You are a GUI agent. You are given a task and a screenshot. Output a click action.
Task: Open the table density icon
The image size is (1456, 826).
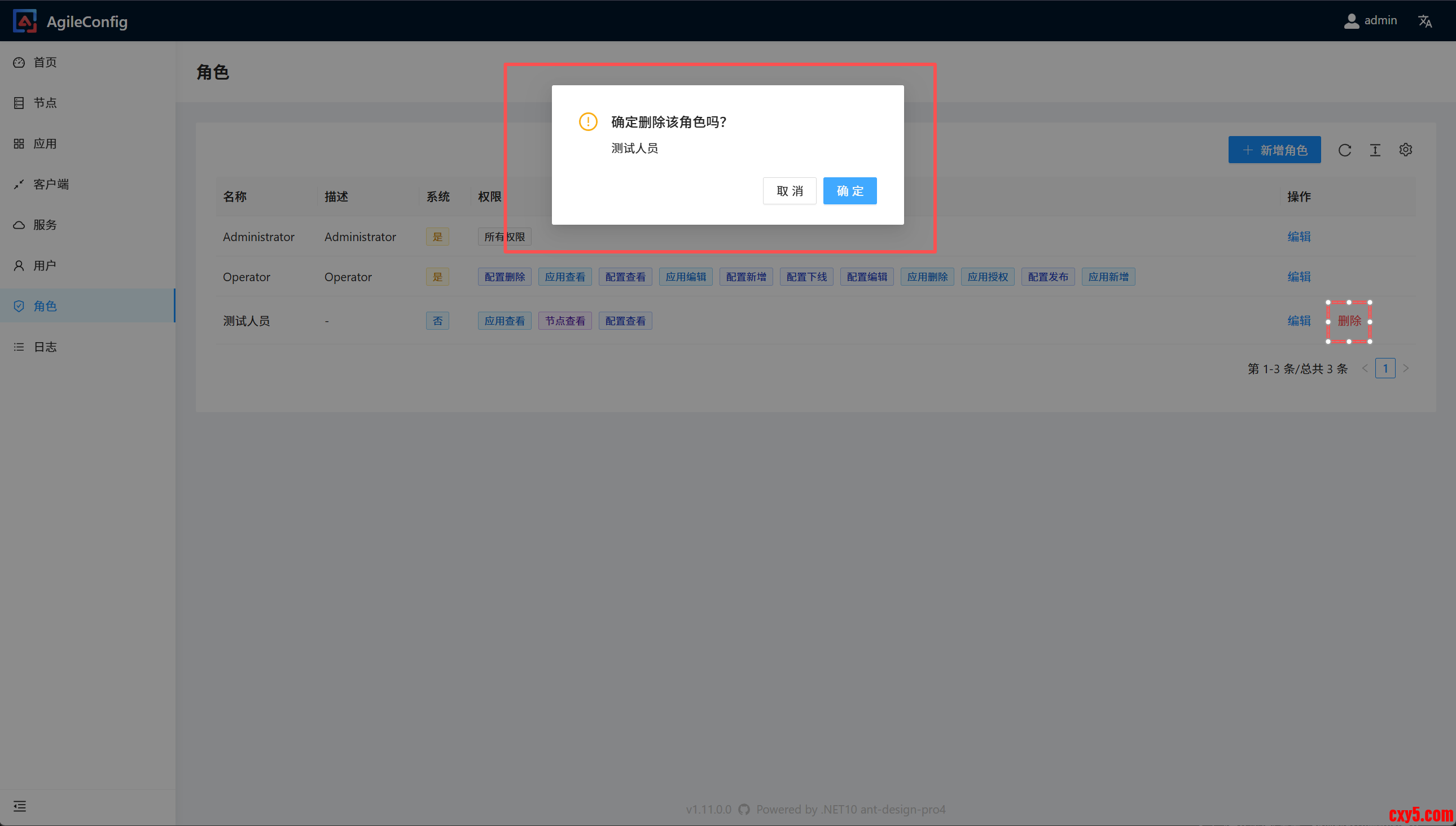click(1375, 150)
